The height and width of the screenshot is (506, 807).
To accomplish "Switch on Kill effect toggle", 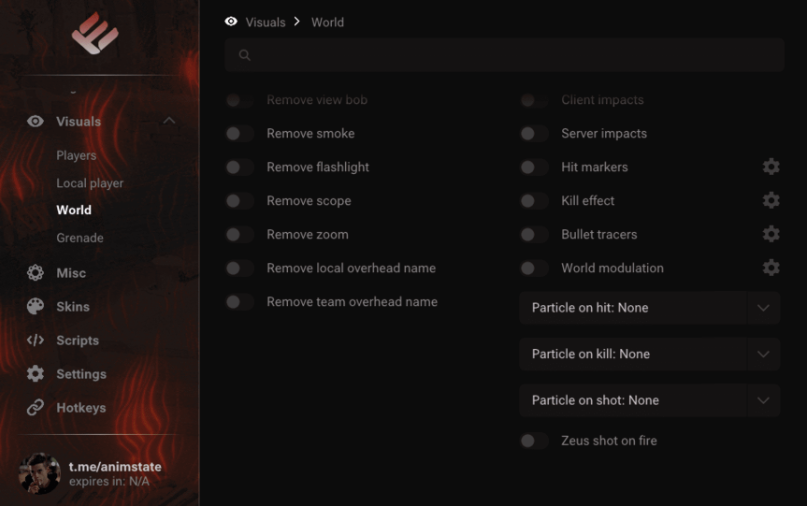I will [534, 201].
